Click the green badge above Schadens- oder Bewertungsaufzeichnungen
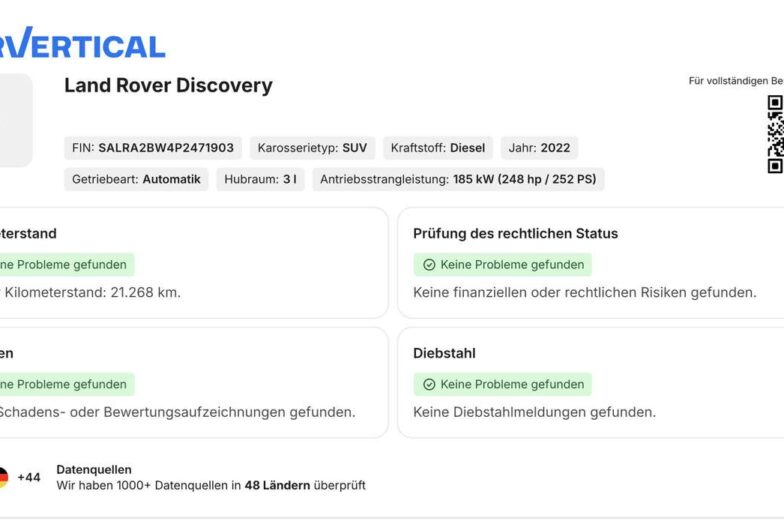The image size is (784, 527). tap(67, 384)
